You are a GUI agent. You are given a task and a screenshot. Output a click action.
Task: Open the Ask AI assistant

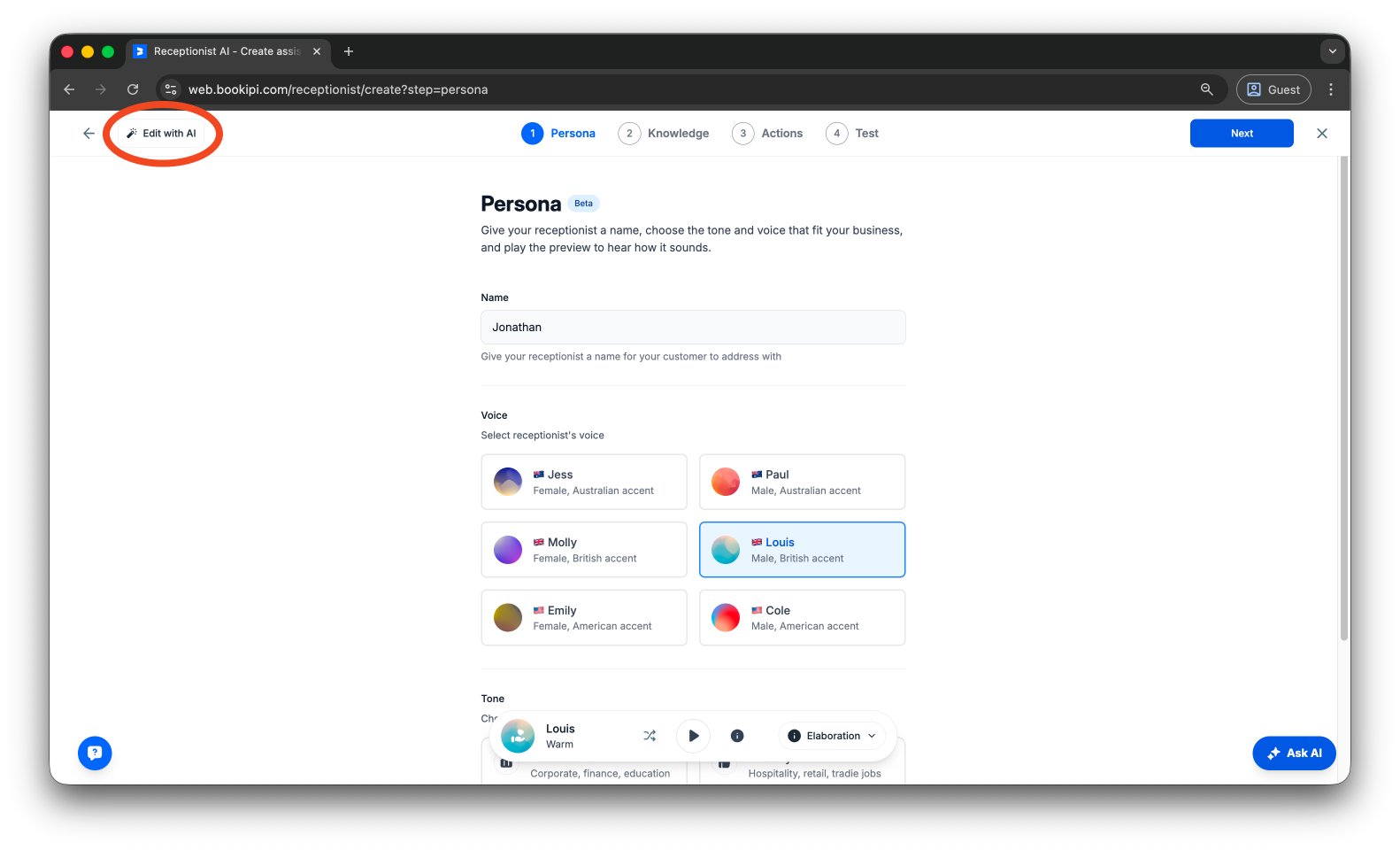pyautogui.click(x=1294, y=753)
